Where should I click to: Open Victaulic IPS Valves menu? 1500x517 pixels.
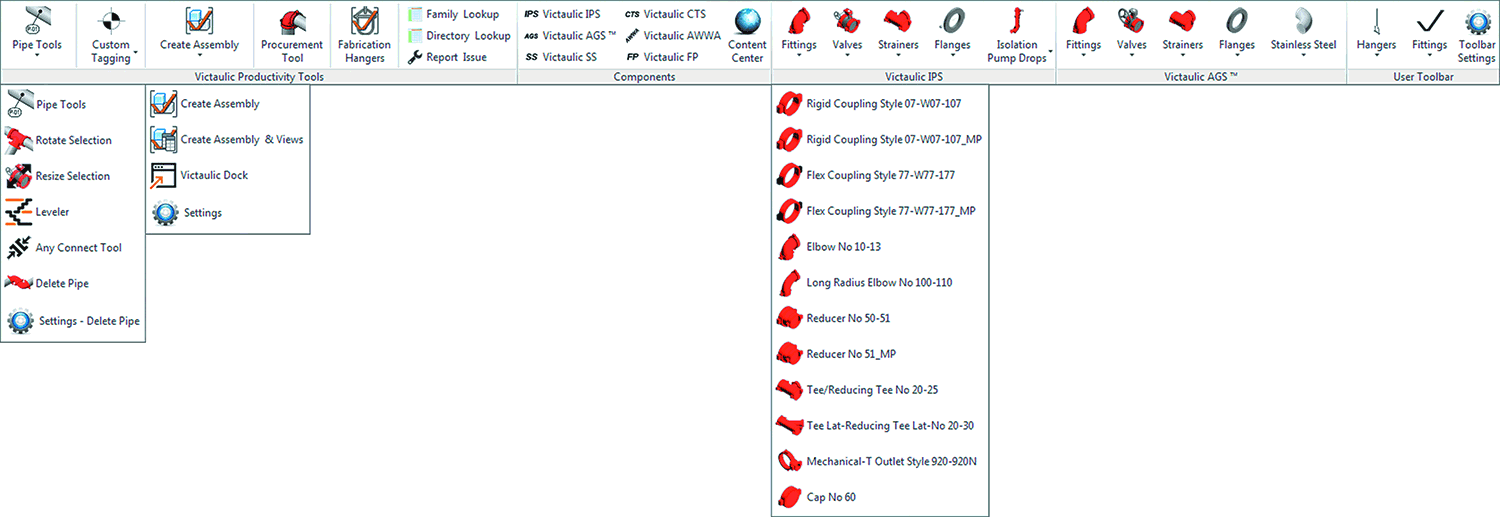(x=847, y=32)
